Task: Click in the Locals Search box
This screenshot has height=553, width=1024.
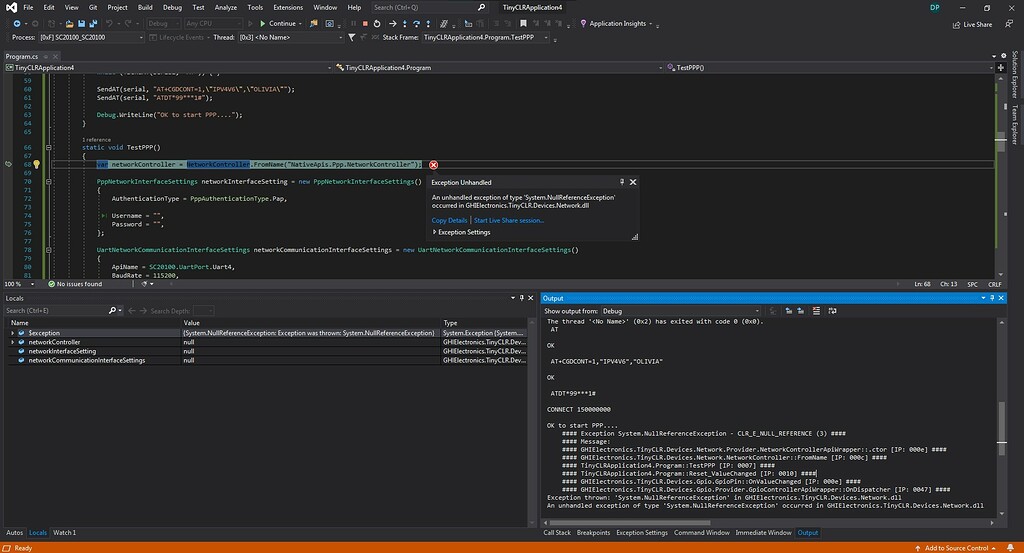Action: (x=54, y=311)
